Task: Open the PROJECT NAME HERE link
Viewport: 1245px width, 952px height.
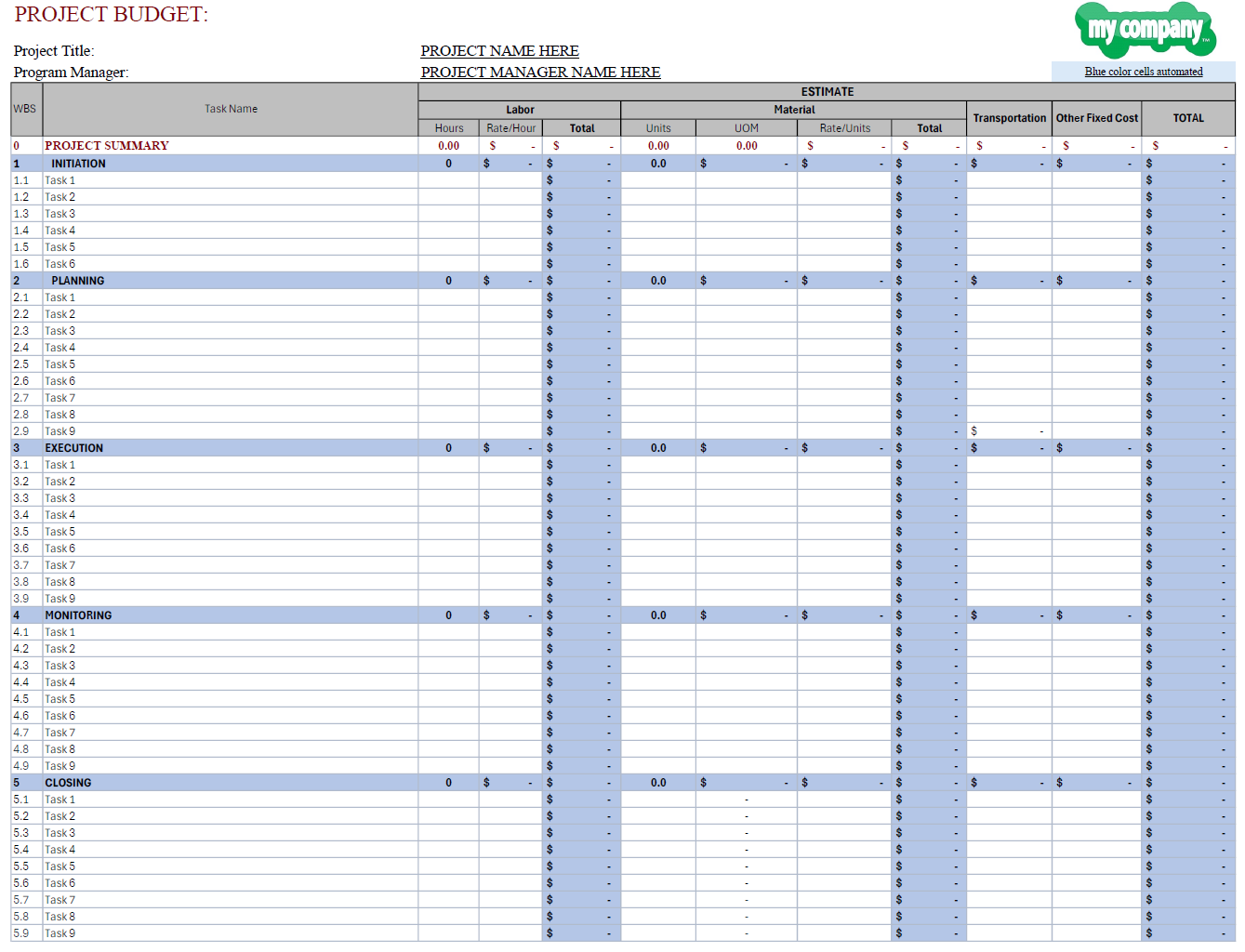Action: [x=499, y=51]
